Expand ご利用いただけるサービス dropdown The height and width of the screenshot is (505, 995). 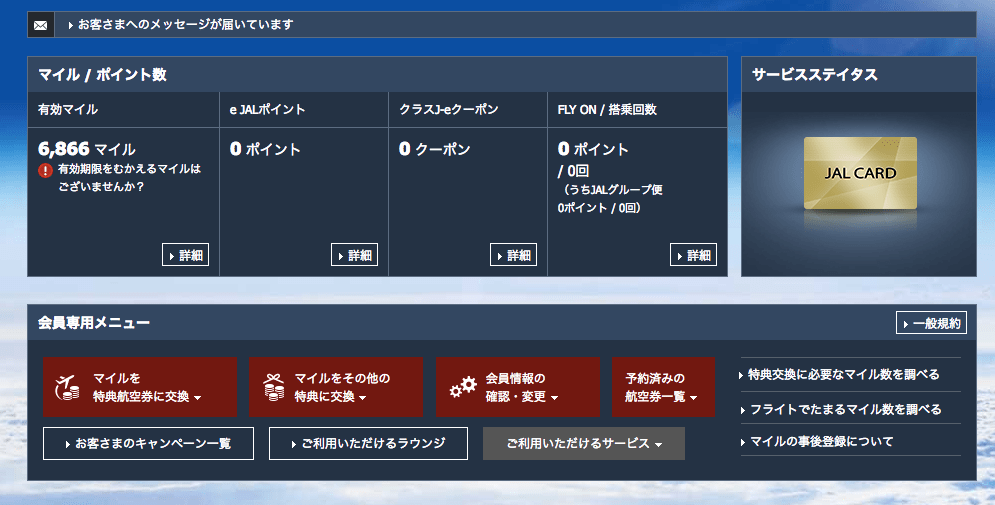point(584,443)
